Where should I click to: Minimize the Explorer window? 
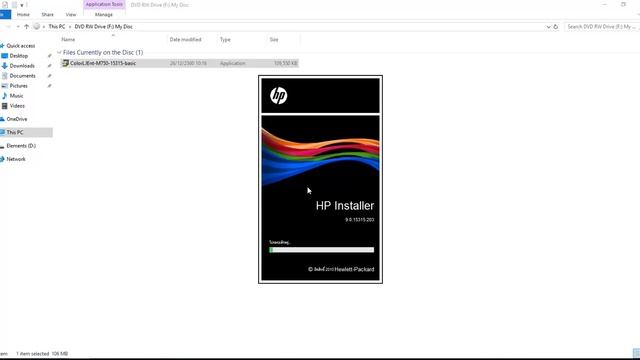604,4
